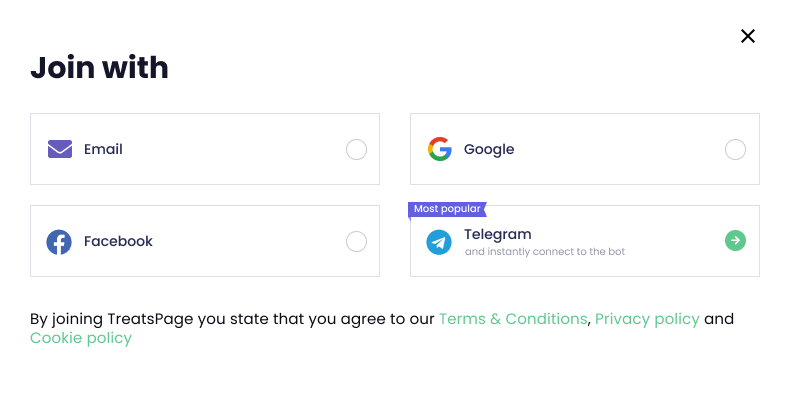Select the Email radio button

356,150
